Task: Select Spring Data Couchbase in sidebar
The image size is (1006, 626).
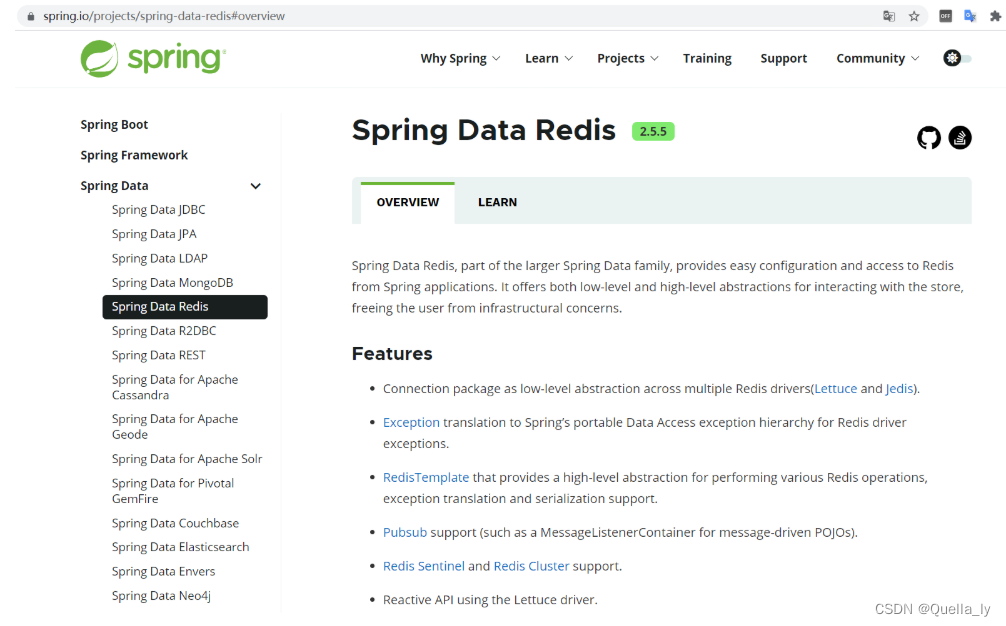Action: (x=175, y=523)
